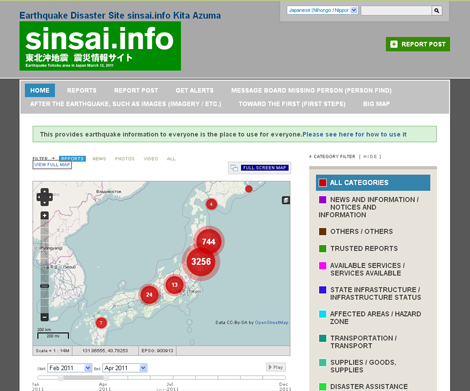Click the 744 reports cluster marker
Screen dimensions: 470x391
point(209,242)
